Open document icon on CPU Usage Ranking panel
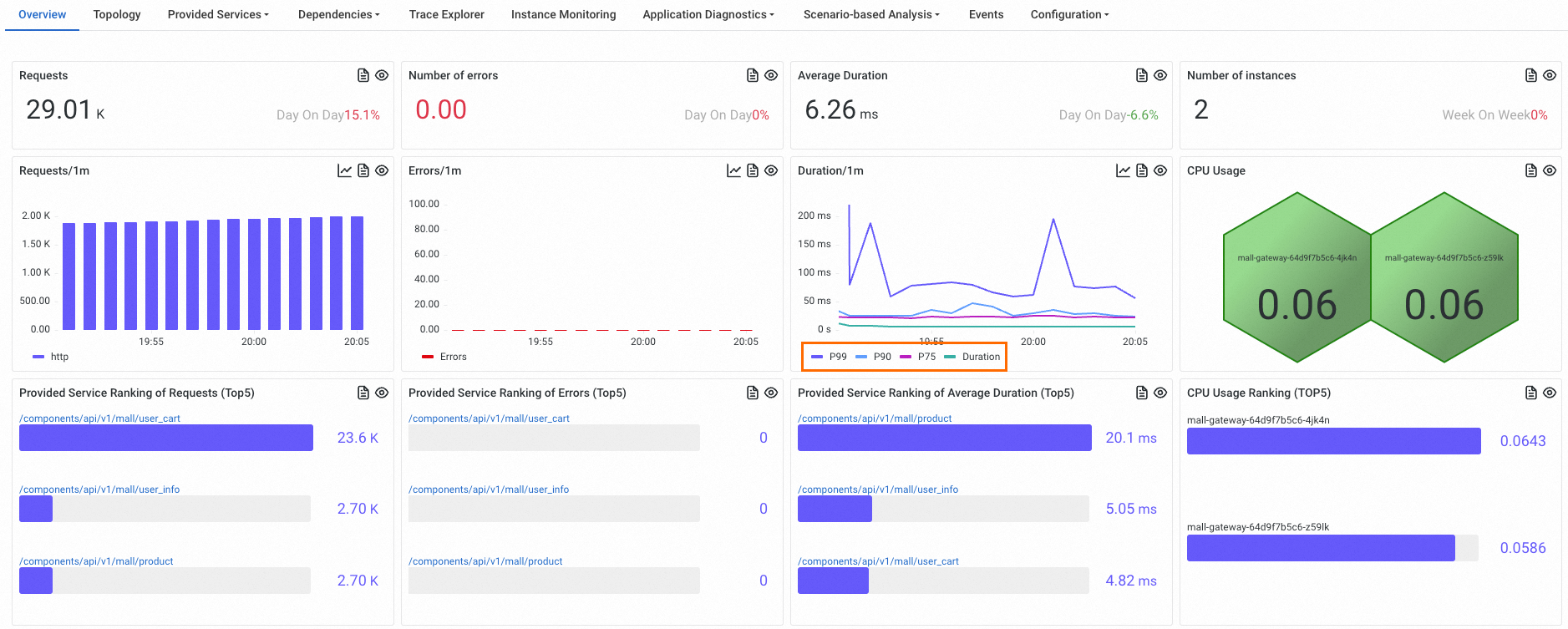This screenshot has height=629, width=1568. [1531, 393]
